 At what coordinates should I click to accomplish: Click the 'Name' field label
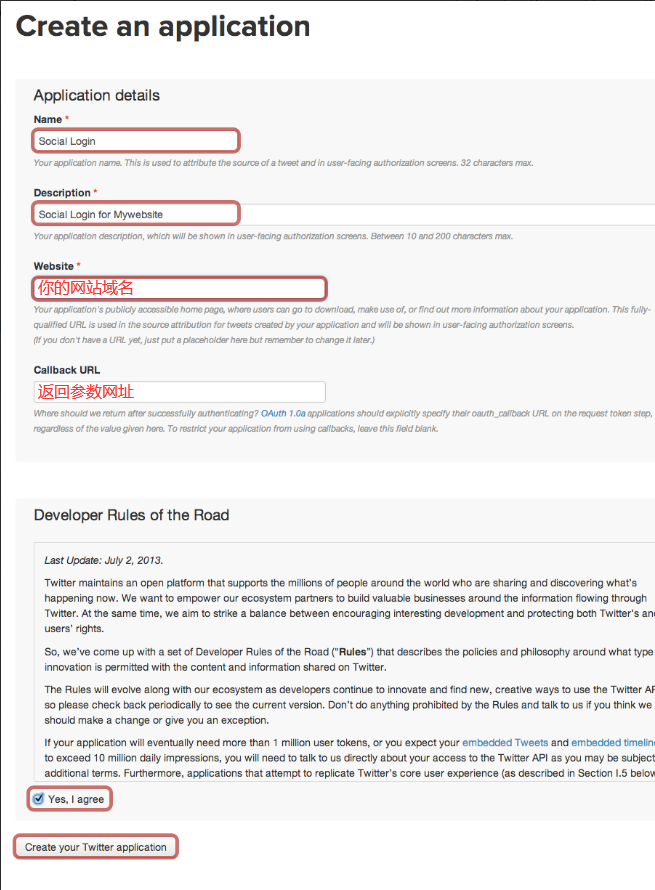pos(48,119)
